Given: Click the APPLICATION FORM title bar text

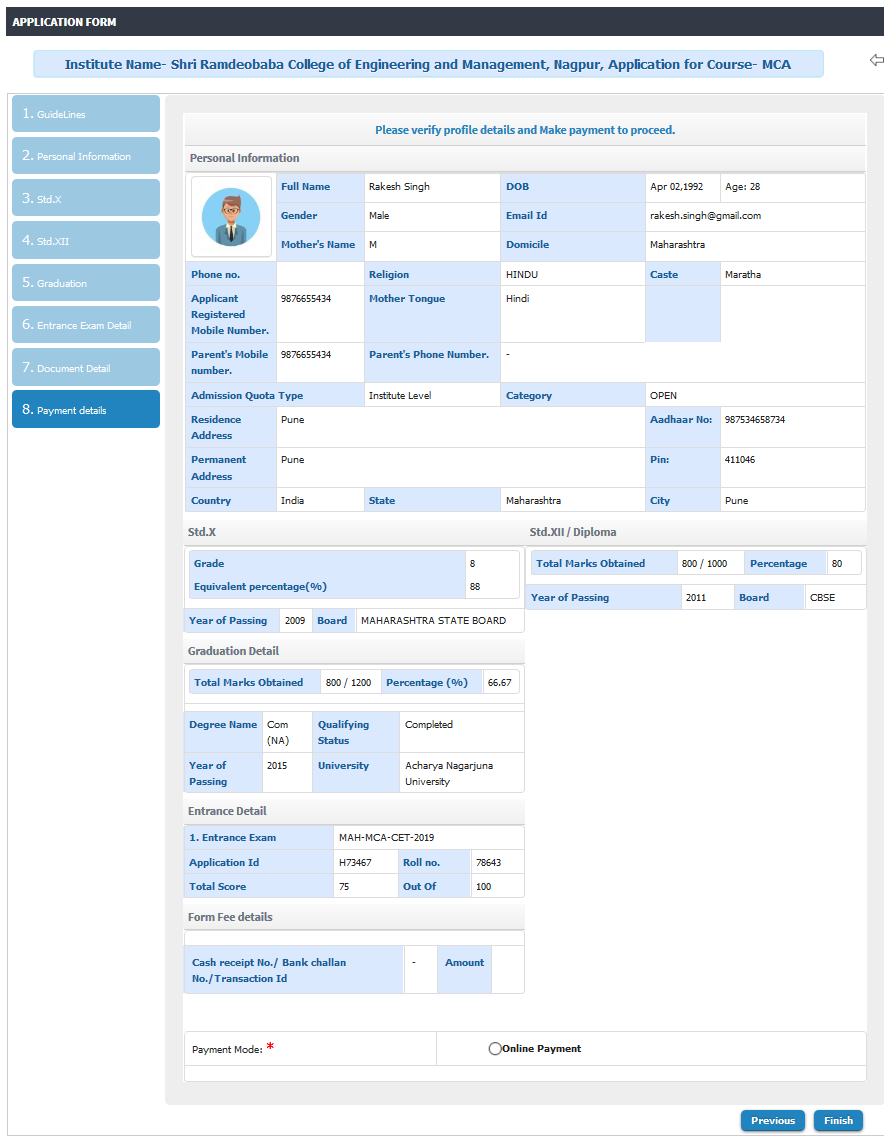Looking at the screenshot, I should coord(64,22).
